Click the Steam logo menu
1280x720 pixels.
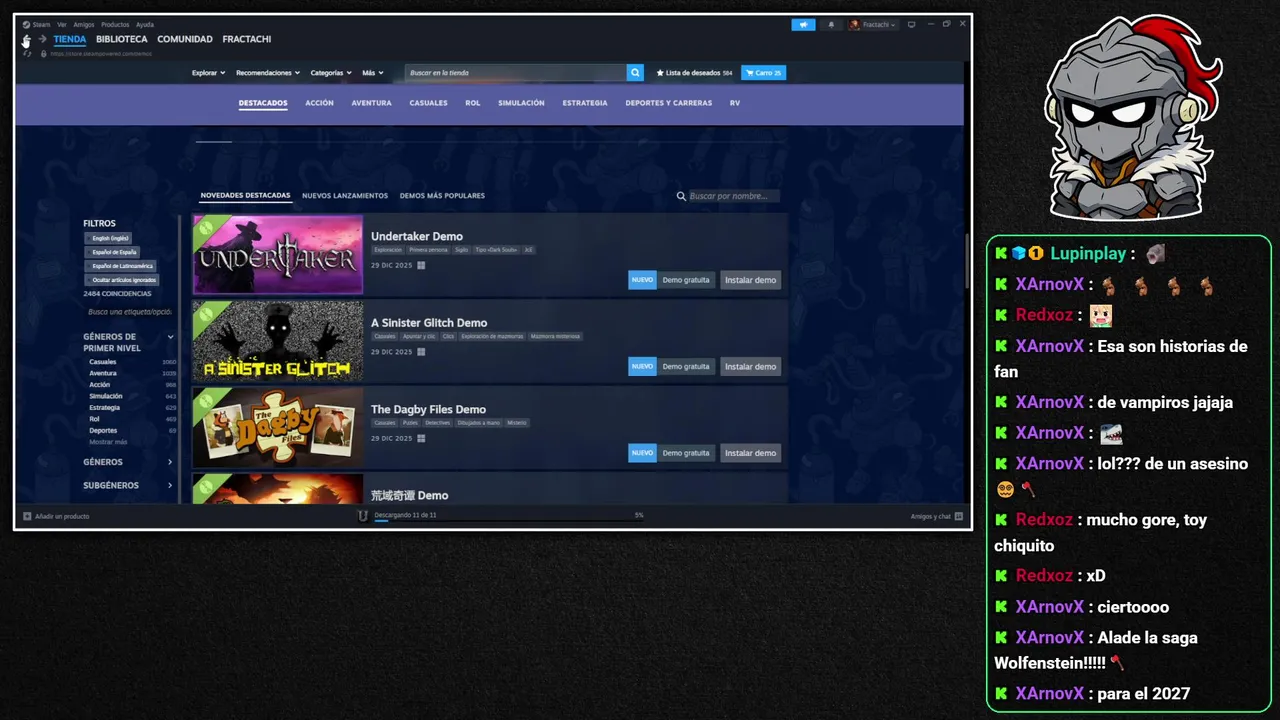[26, 24]
